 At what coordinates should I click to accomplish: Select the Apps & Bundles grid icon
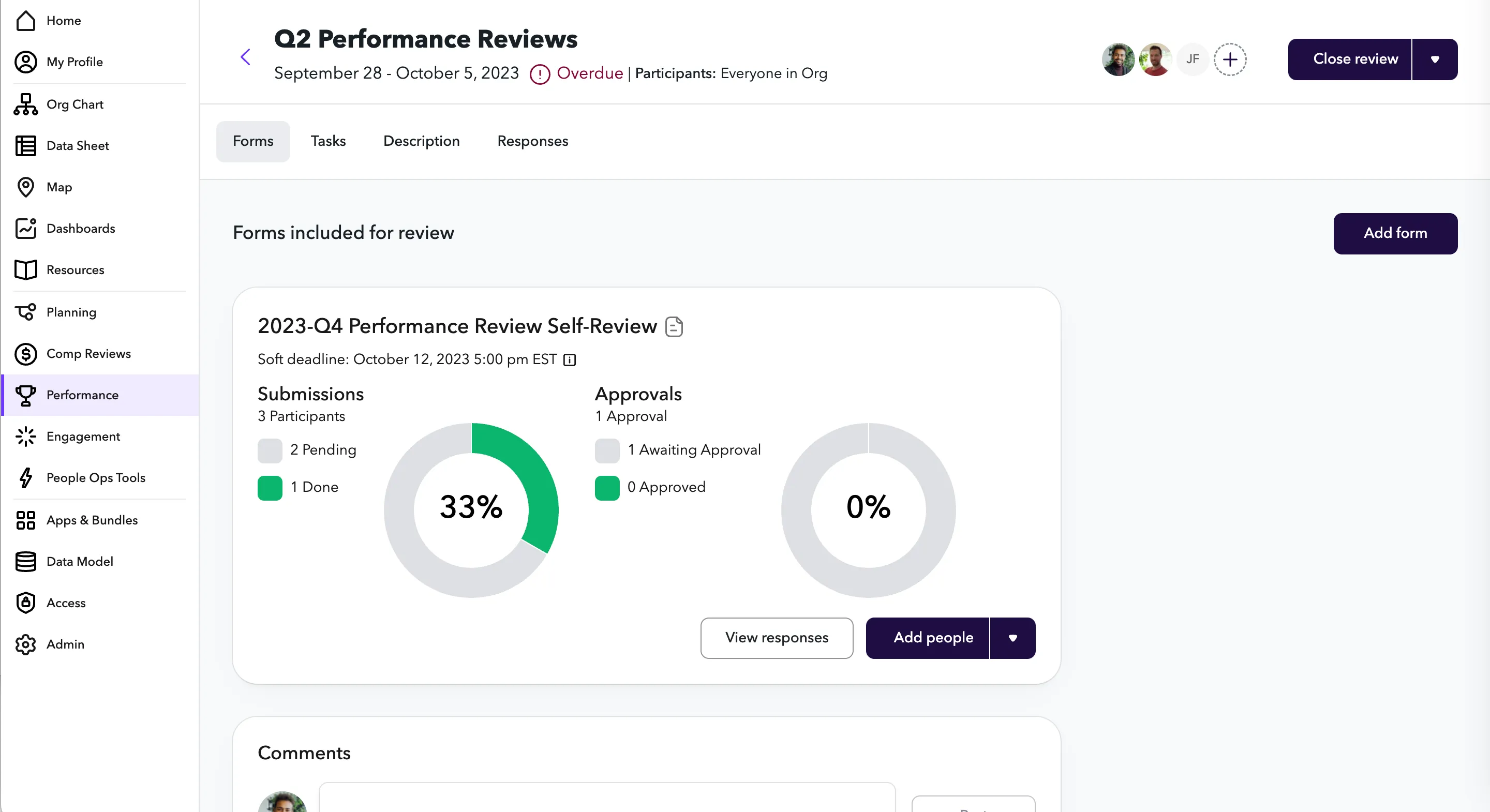point(25,520)
